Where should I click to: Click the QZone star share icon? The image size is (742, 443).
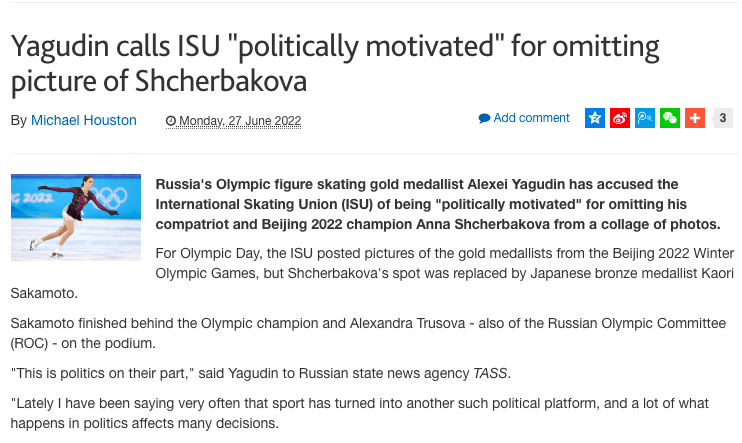coord(595,118)
